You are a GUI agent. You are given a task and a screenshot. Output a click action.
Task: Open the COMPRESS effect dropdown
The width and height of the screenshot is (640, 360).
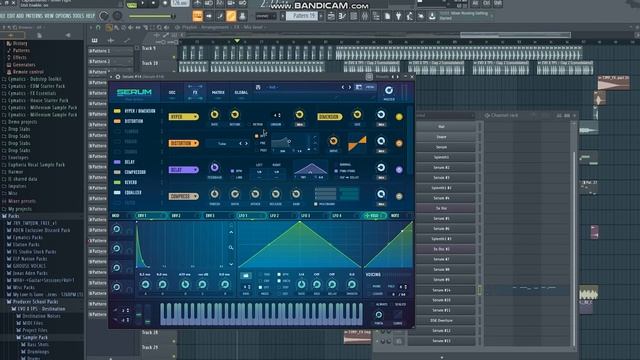[184, 196]
